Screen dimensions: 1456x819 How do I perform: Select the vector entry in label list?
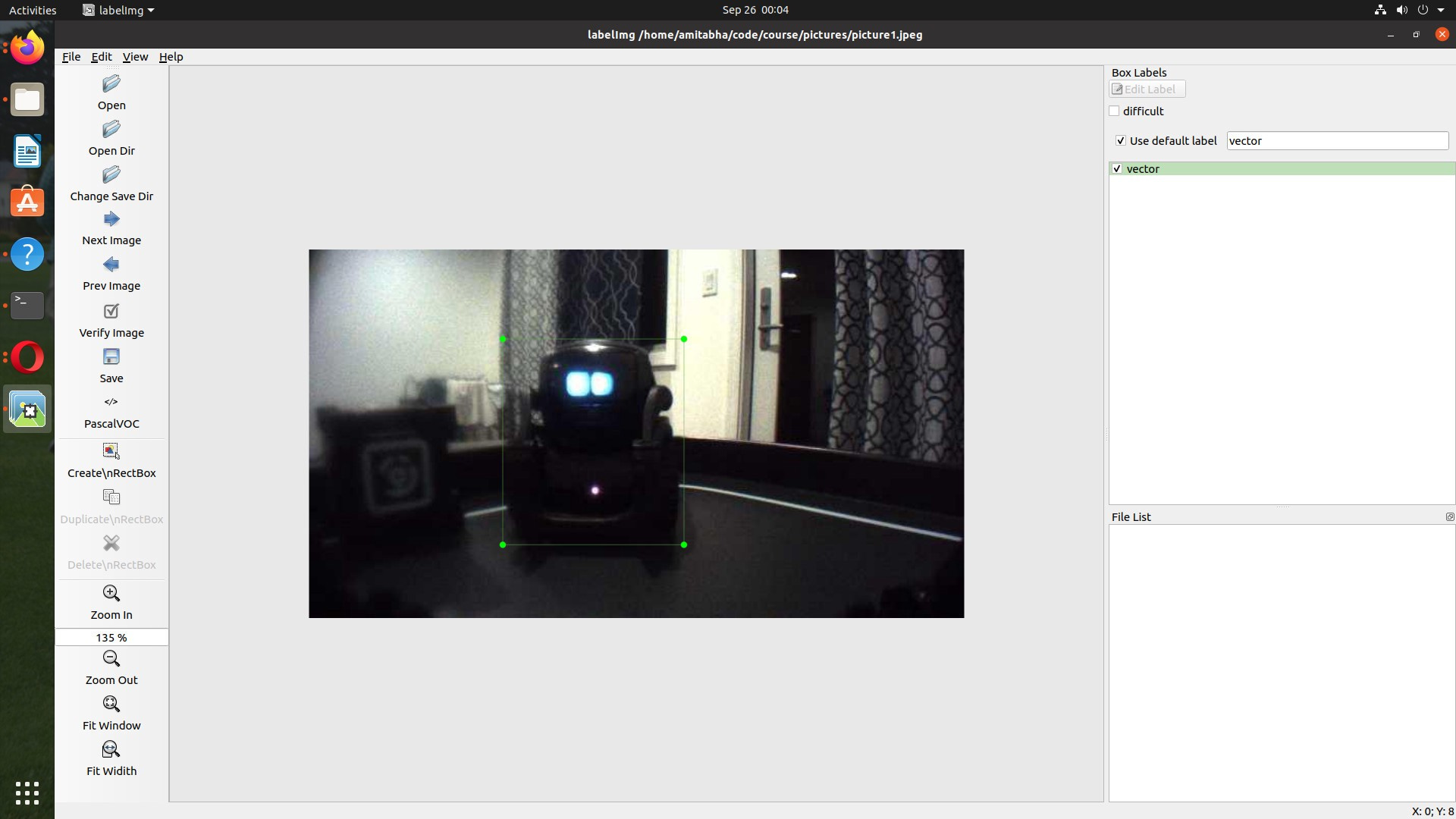(1282, 169)
